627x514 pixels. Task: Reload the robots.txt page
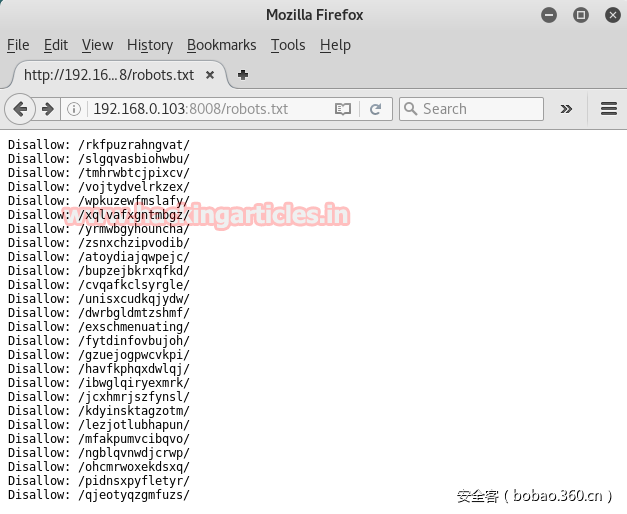point(375,109)
